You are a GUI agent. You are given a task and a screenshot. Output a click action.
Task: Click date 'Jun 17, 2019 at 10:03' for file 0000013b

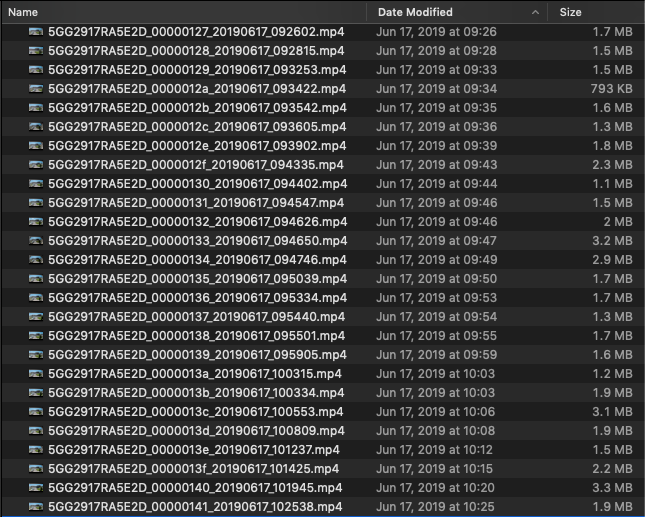(x=436, y=393)
